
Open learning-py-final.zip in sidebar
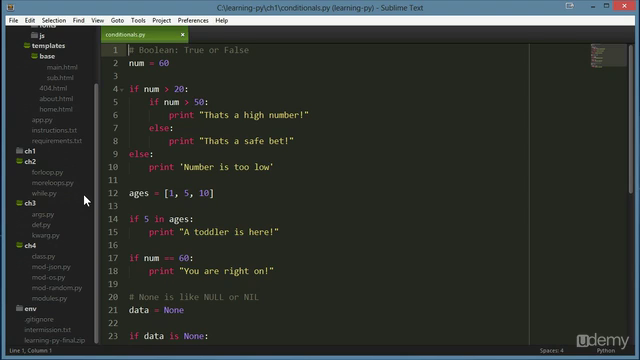(x=54, y=340)
